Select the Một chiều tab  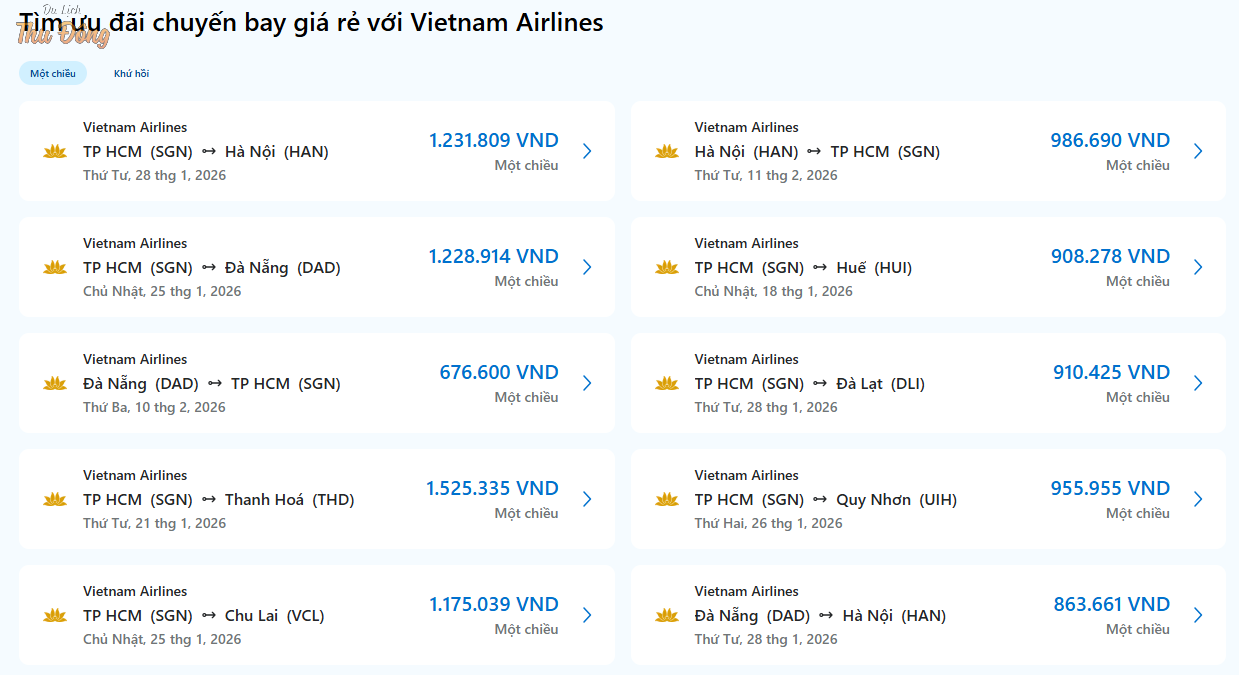coord(52,72)
